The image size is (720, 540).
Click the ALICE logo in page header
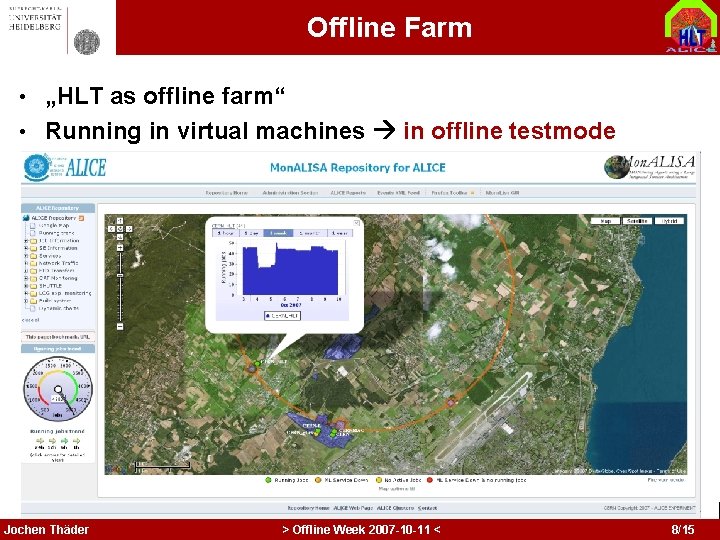point(65,167)
